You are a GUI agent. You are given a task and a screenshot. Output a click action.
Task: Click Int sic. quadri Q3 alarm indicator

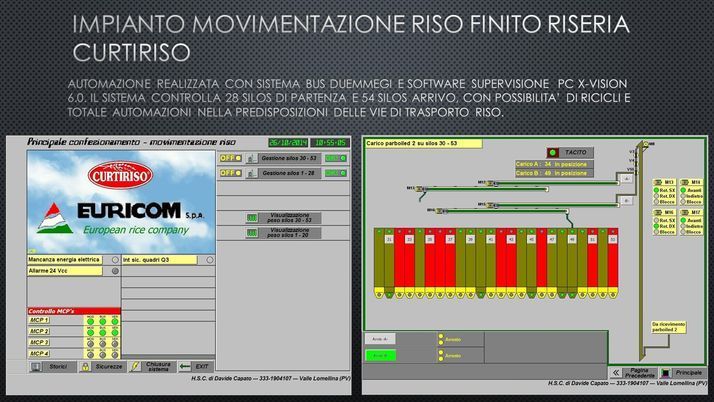pyautogui.click(x=209, y=260)
